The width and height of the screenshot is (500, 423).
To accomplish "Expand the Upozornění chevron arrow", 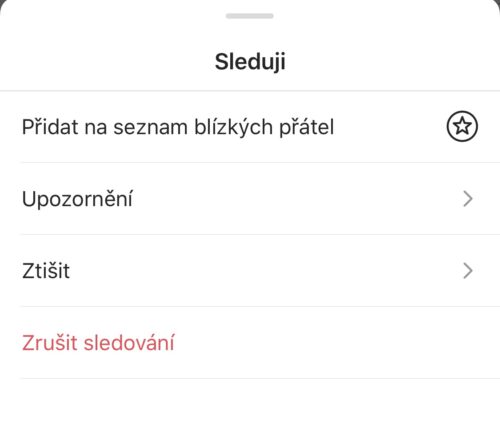I will point(468,199).
